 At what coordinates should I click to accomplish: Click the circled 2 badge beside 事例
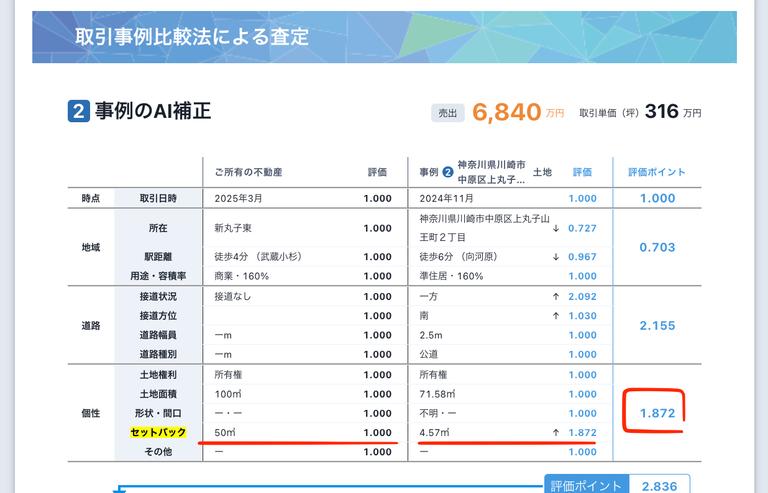pos(448,172)
